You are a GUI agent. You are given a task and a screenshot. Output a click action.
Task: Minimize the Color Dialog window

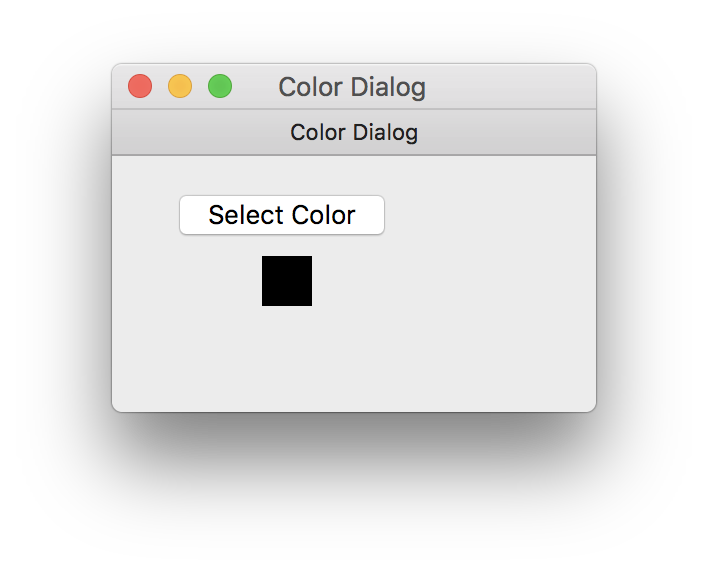pos(180,87)
